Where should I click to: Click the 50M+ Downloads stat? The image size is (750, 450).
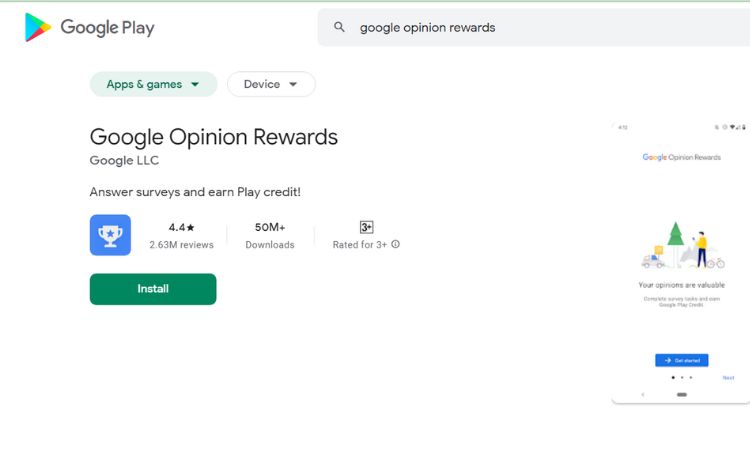[270, 235]
